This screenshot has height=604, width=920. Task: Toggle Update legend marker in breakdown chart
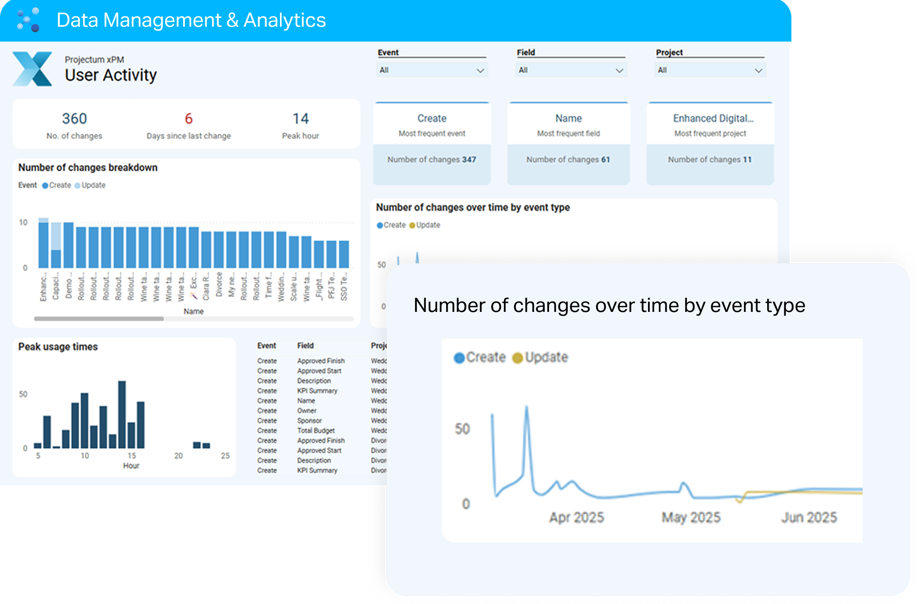77,185
